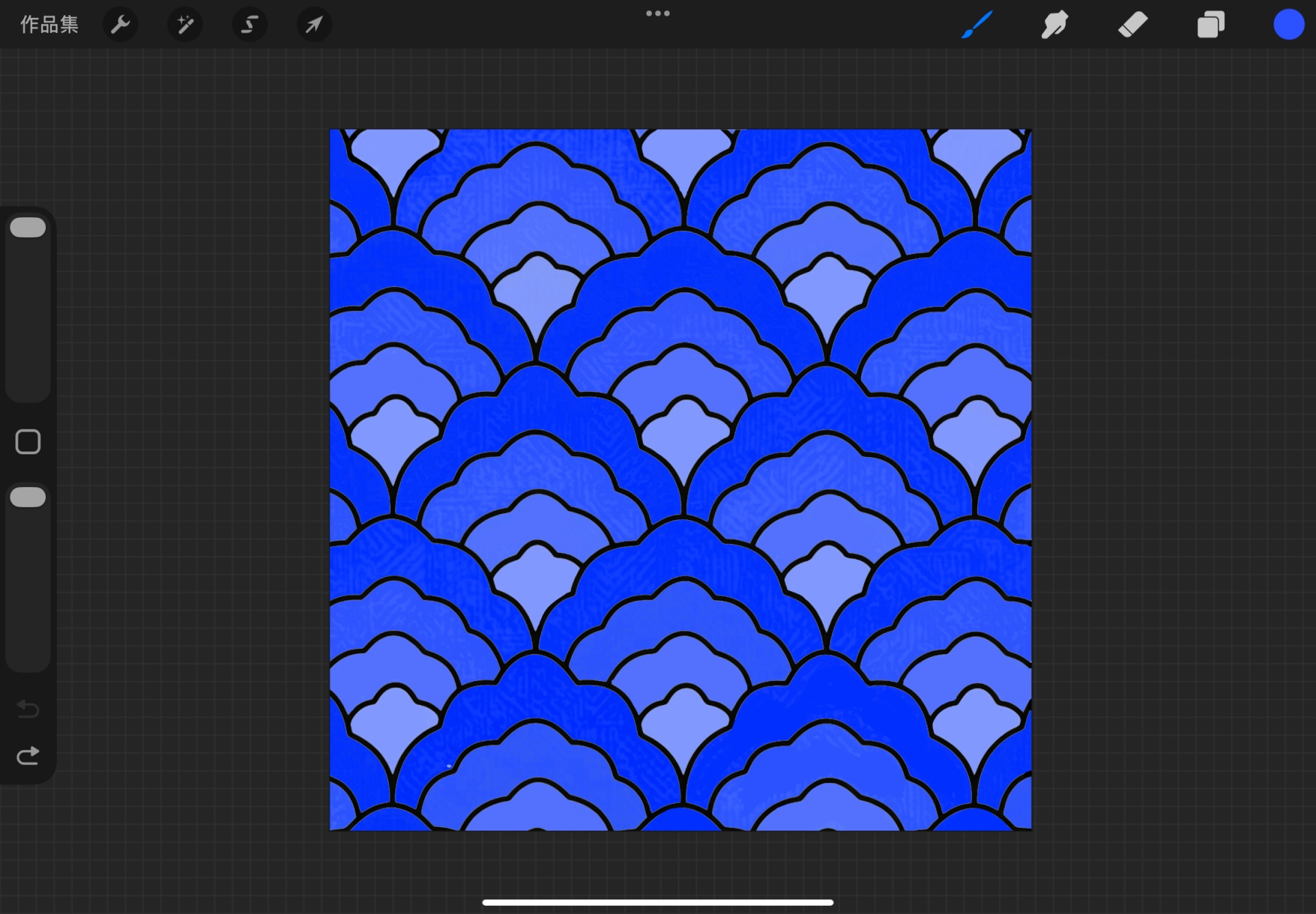Select the Eraser tool
The width and height of the screenshot is (1316, 914).
tap(1133, 25)
